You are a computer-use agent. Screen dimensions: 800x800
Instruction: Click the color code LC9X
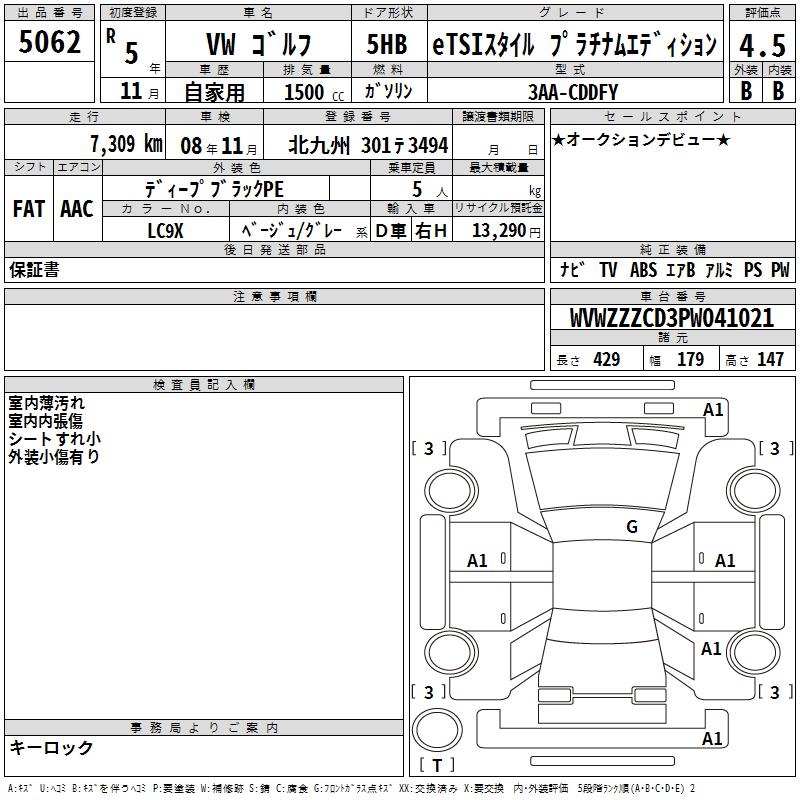pyautogui.click(x=167, y=231)
